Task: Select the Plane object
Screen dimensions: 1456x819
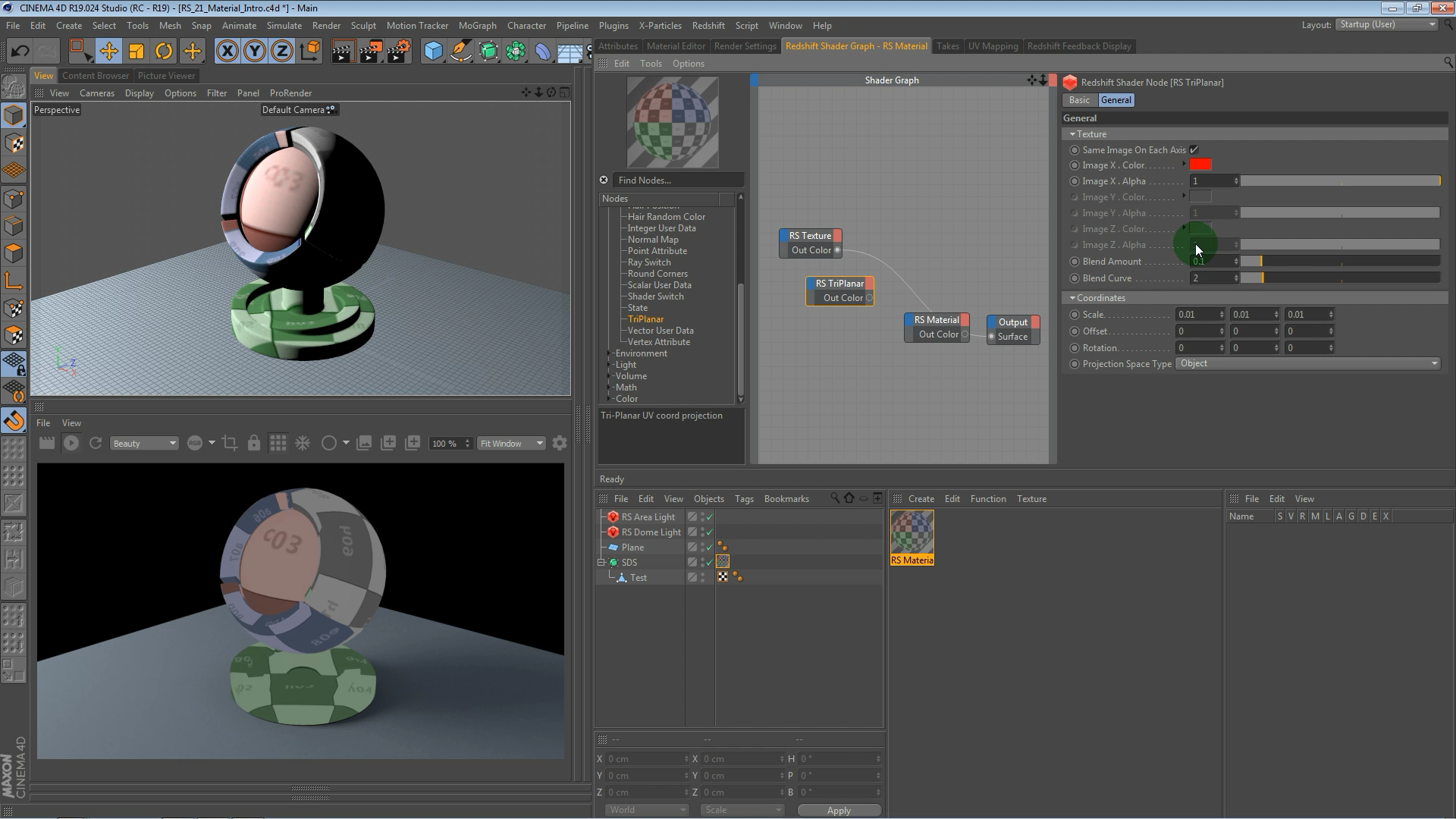Action: click(x=632, y=548)
